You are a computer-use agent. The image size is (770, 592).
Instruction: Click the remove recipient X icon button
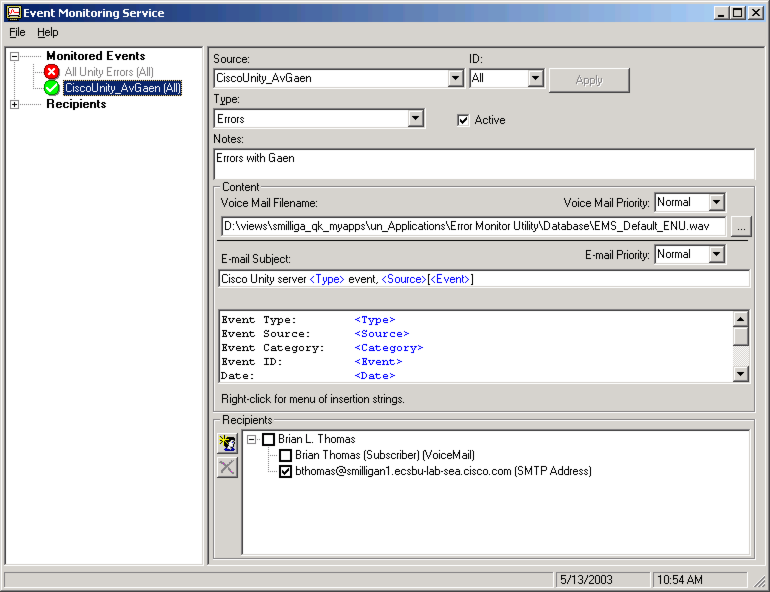pyautogui.click(x=227, y=467)
